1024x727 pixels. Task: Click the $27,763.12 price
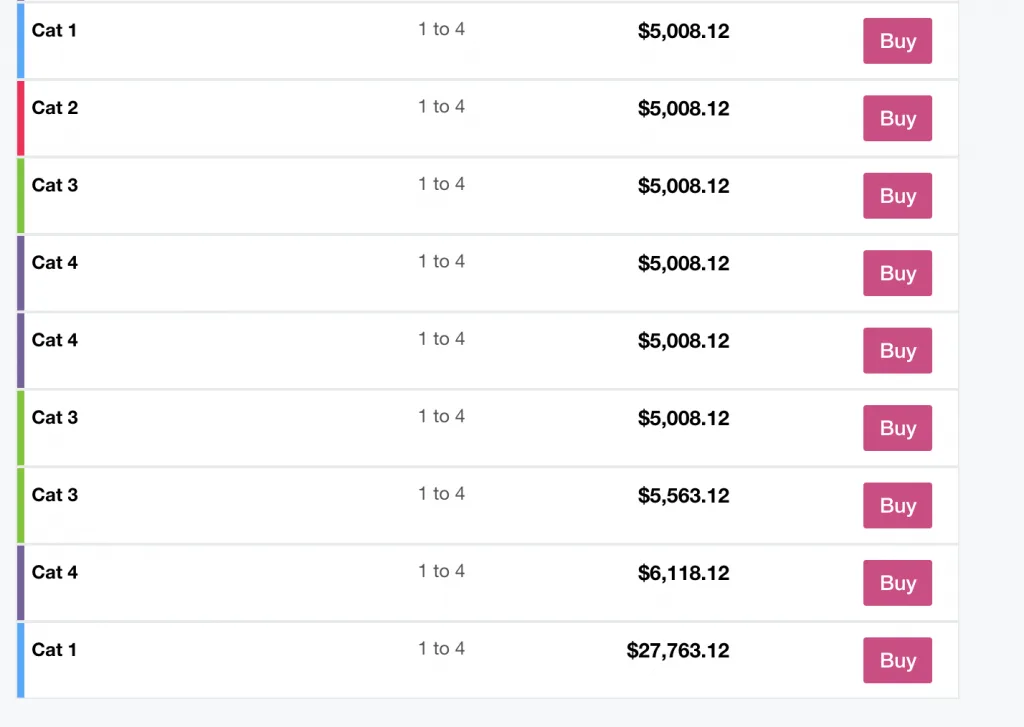click(x=678, y=651)
